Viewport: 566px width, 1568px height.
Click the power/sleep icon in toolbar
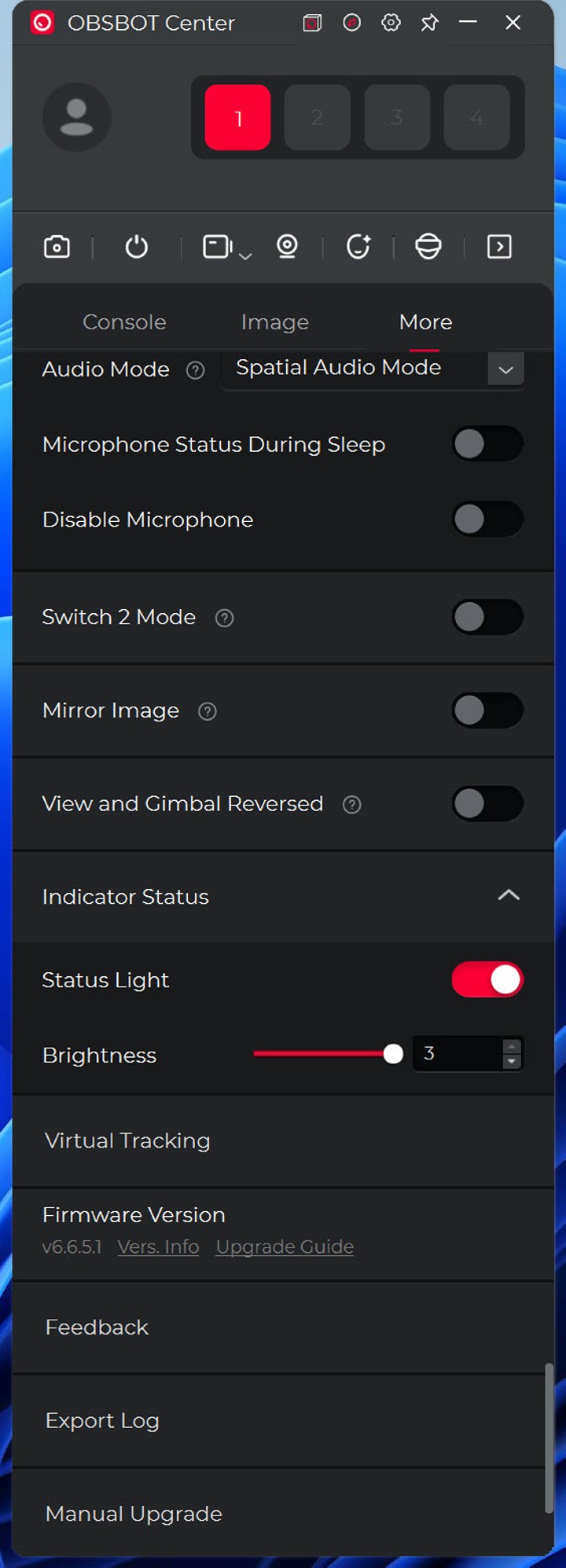137,247
